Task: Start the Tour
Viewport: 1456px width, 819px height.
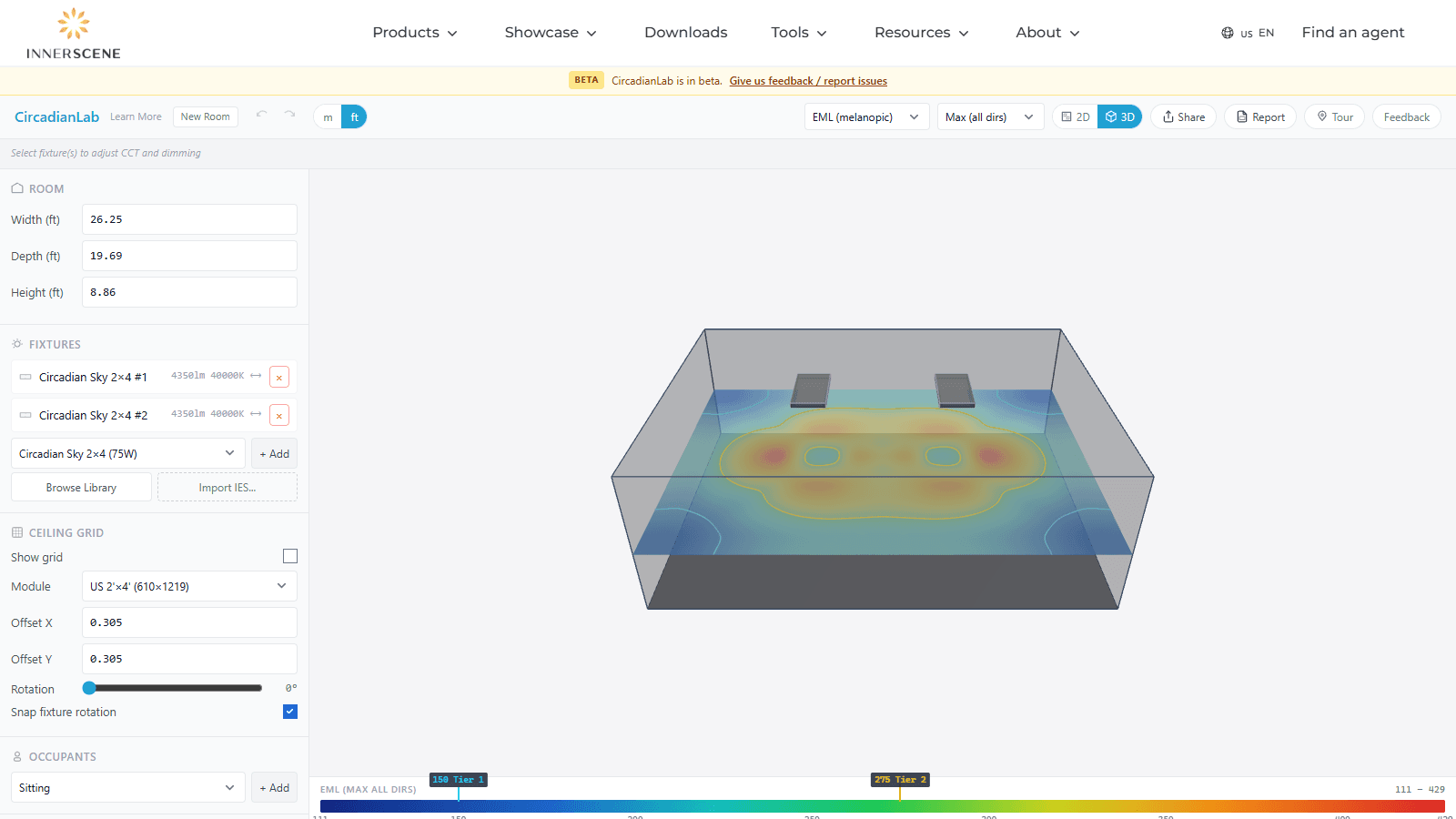Action: pyautogui.click(x=1335, y=116)
